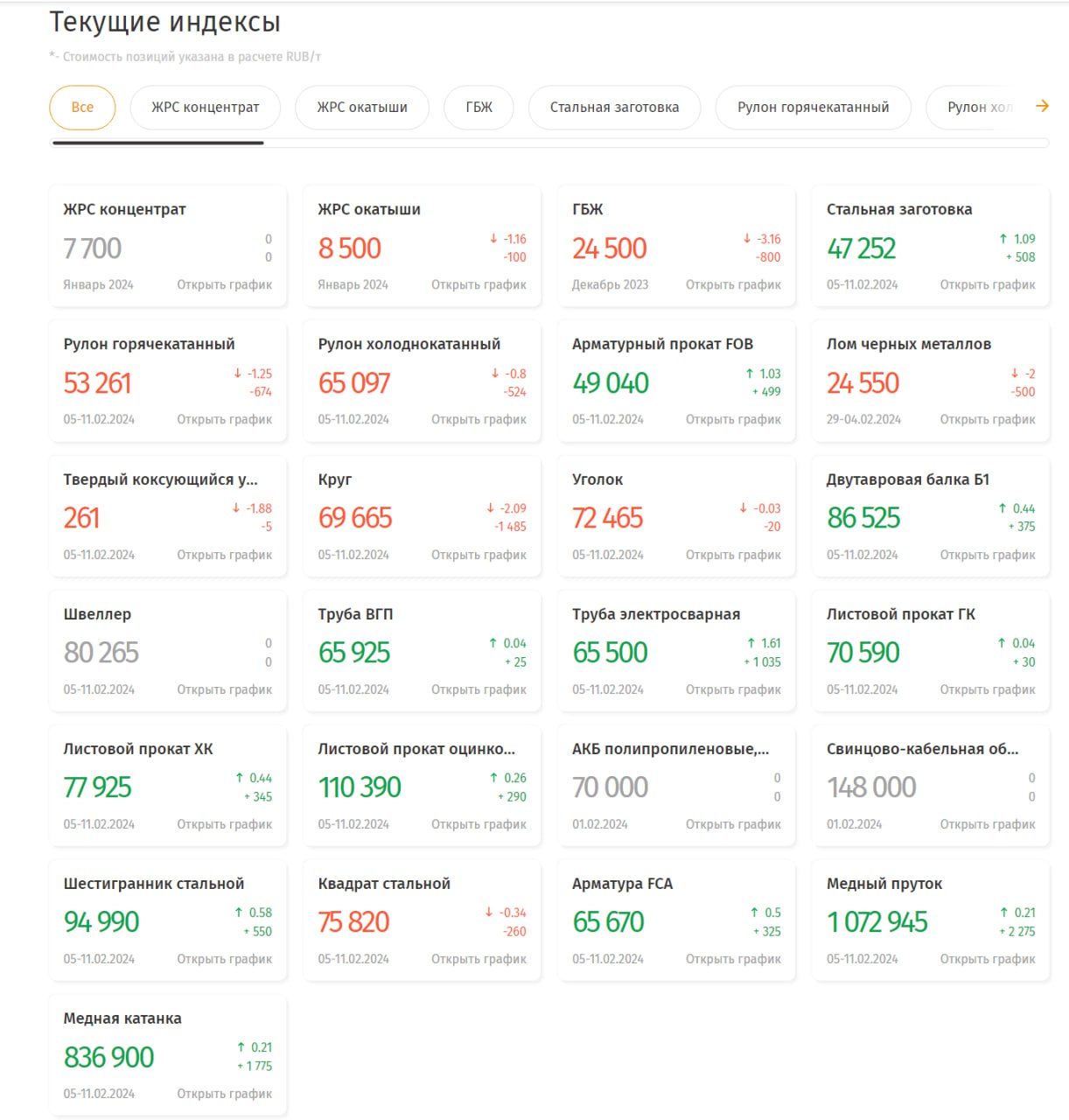The image size is (1069, 1120).
Task: Choose the Рулон горячекатанный tab
Action: pos(813,108)
